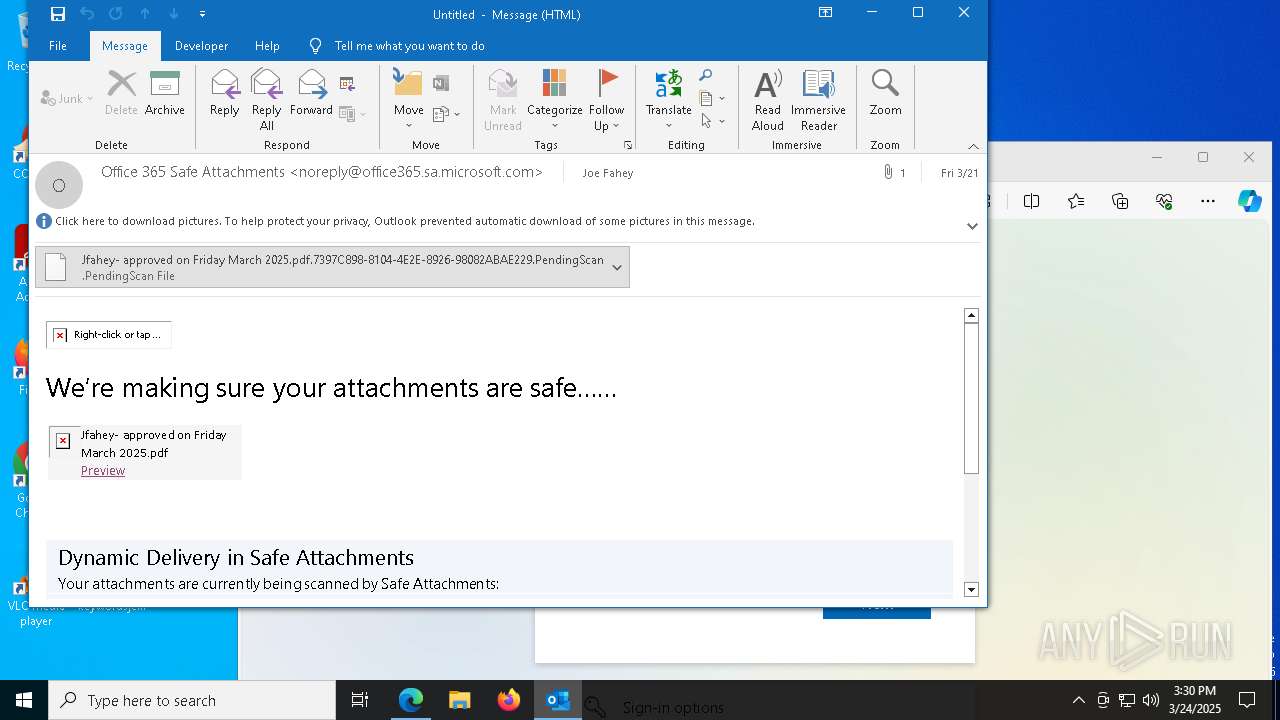
Task: Open Ribbon Display Options
Action: point(825,13)
